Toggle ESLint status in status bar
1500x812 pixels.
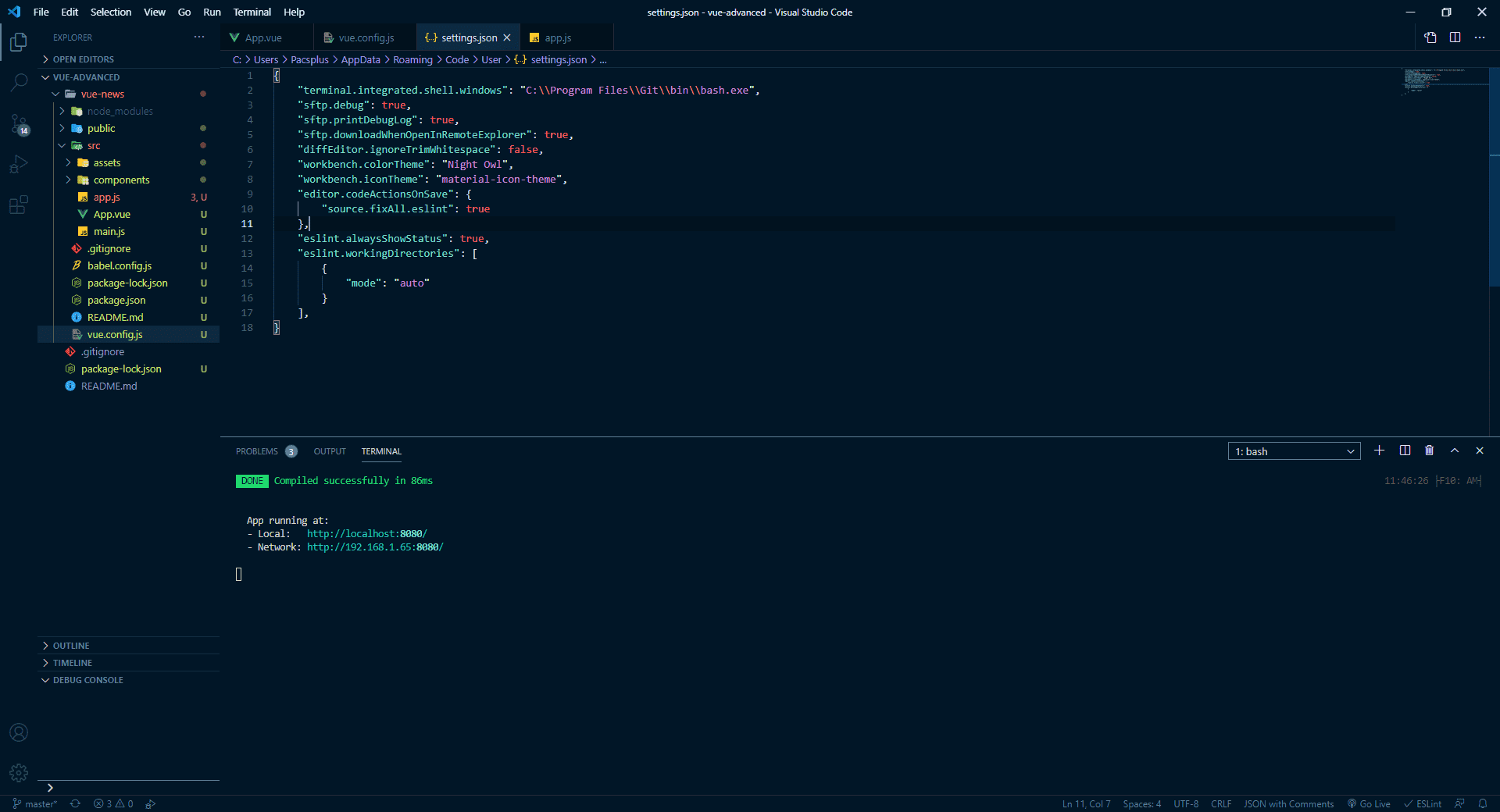1423,803
